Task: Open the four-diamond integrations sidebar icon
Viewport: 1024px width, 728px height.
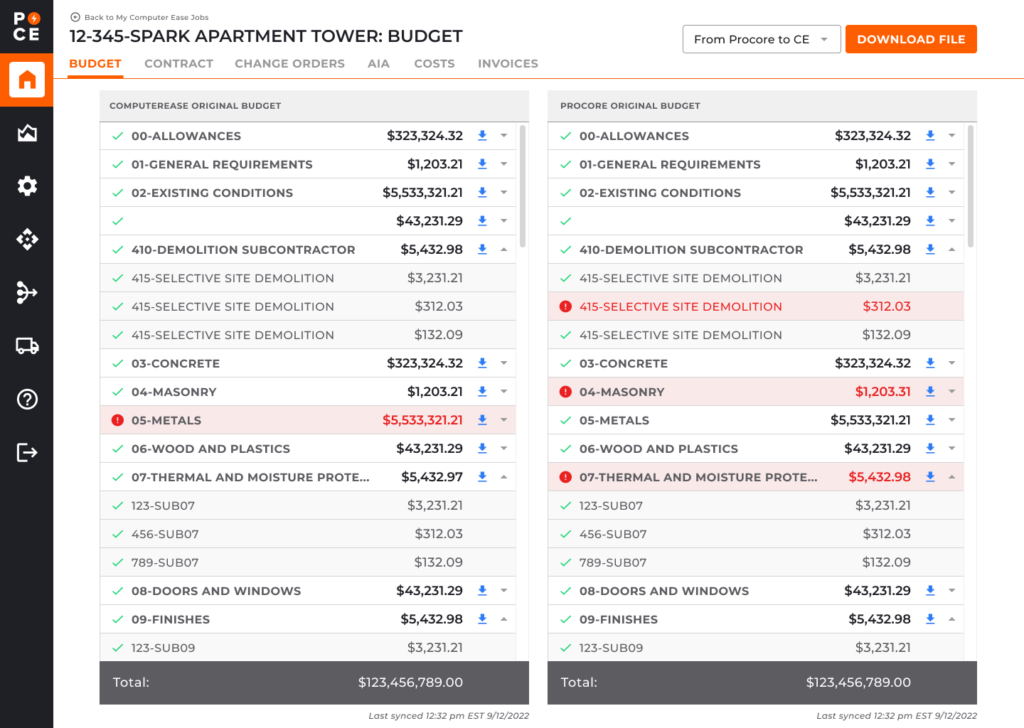Action: 27,240
